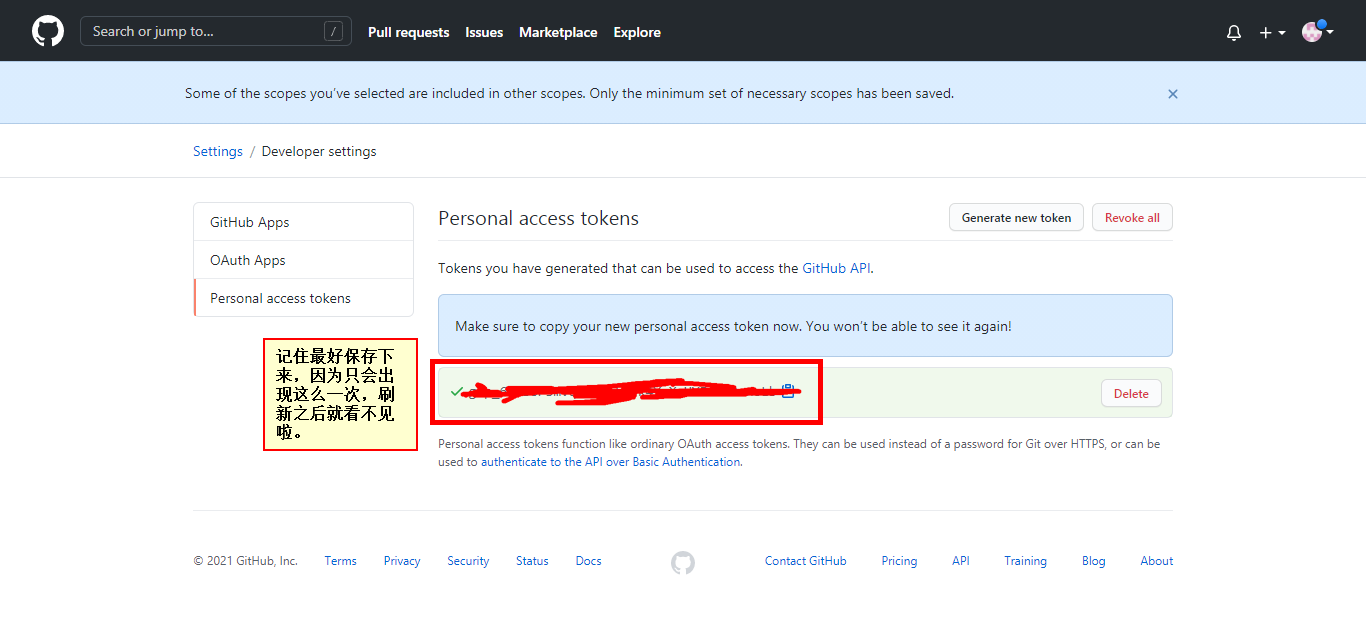Viewport: 1366px width, 625px height.
Task: Click the © 2021 GitHub, Inc. text
Action: click(x=246, y=561)
